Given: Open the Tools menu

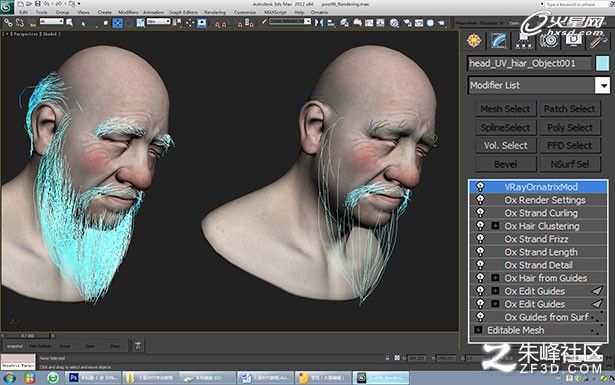Looking at the screenshot, I should [x=41, y=12].
